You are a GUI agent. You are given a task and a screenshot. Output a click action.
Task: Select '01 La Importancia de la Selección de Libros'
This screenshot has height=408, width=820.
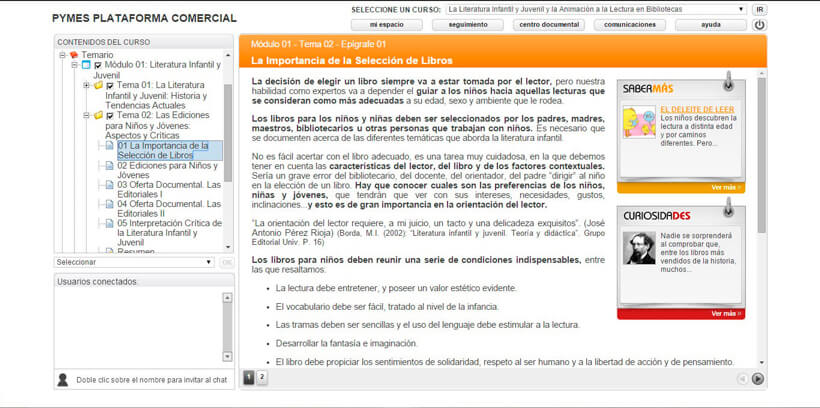[x=170, y=150]
